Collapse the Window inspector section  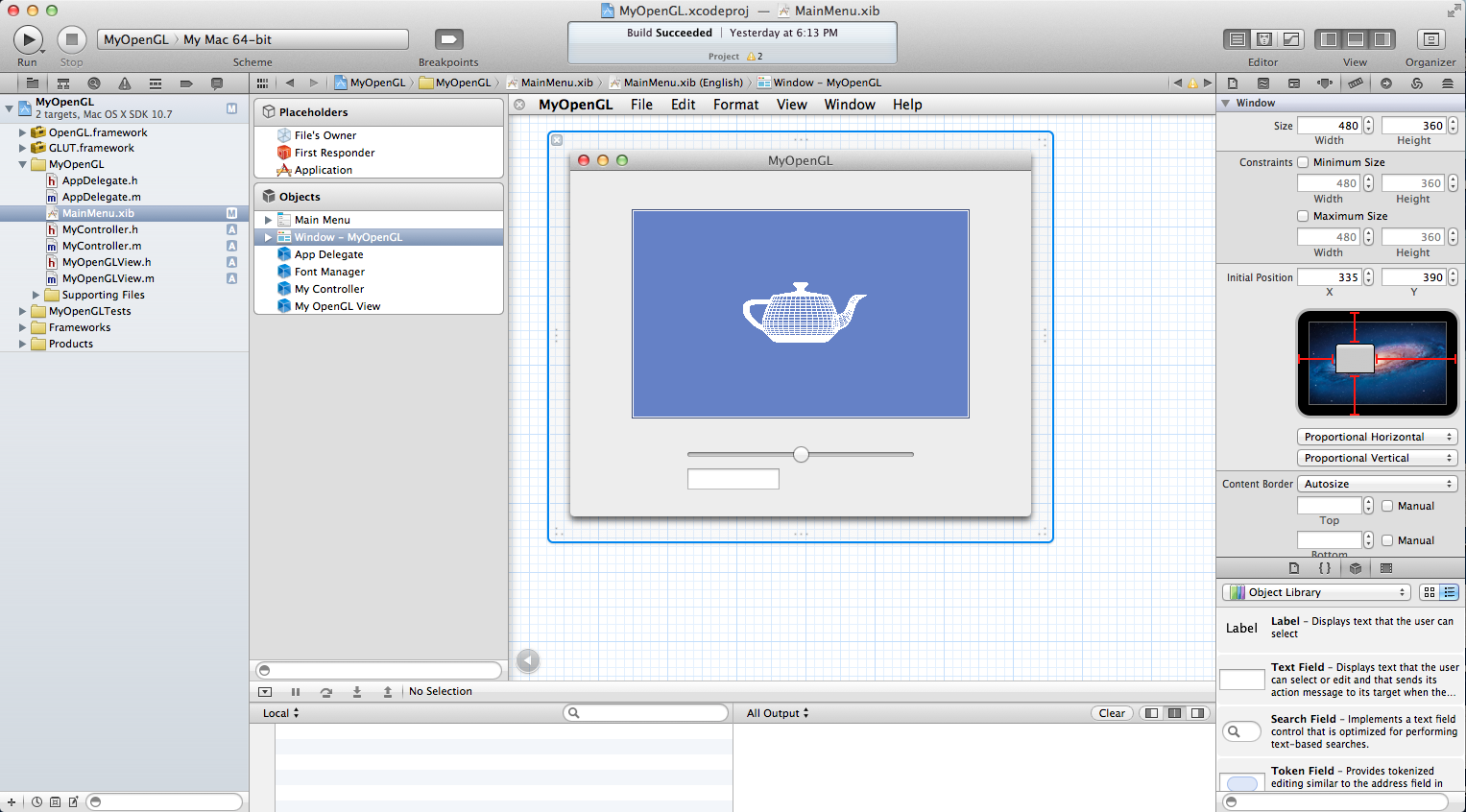tap(1225, 103)
